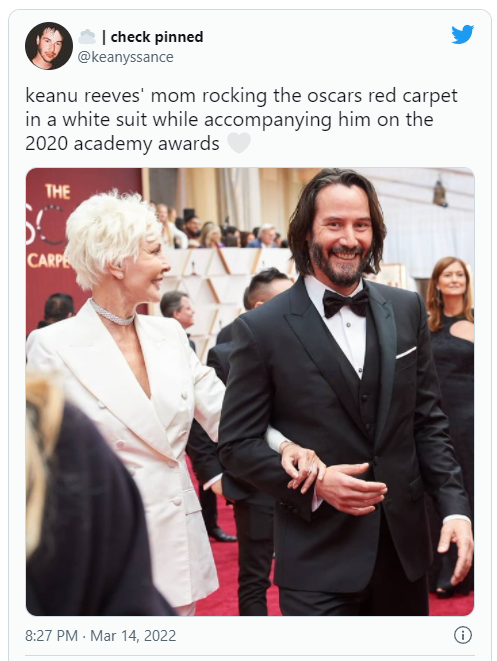Open the 'check pinned' display name

click(x=157, y=37)
